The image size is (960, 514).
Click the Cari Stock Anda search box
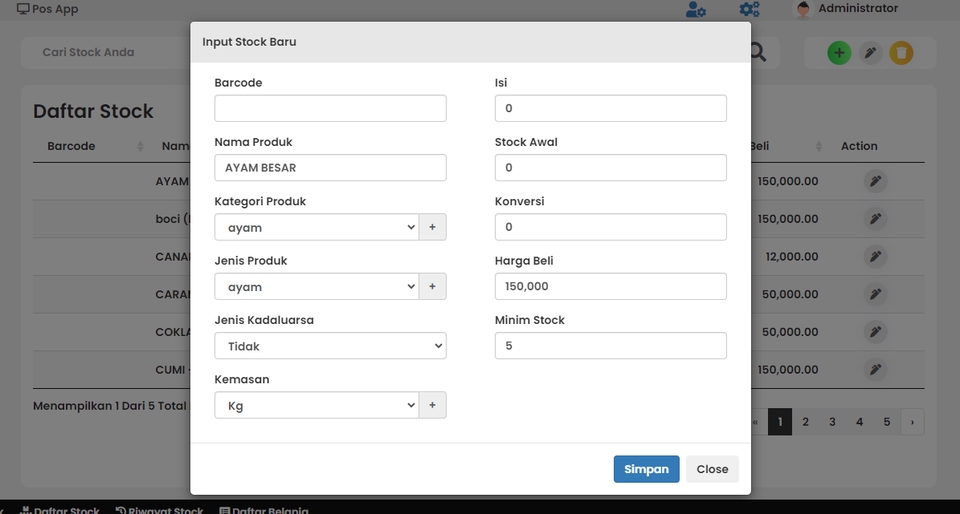(x=105, y=53)
